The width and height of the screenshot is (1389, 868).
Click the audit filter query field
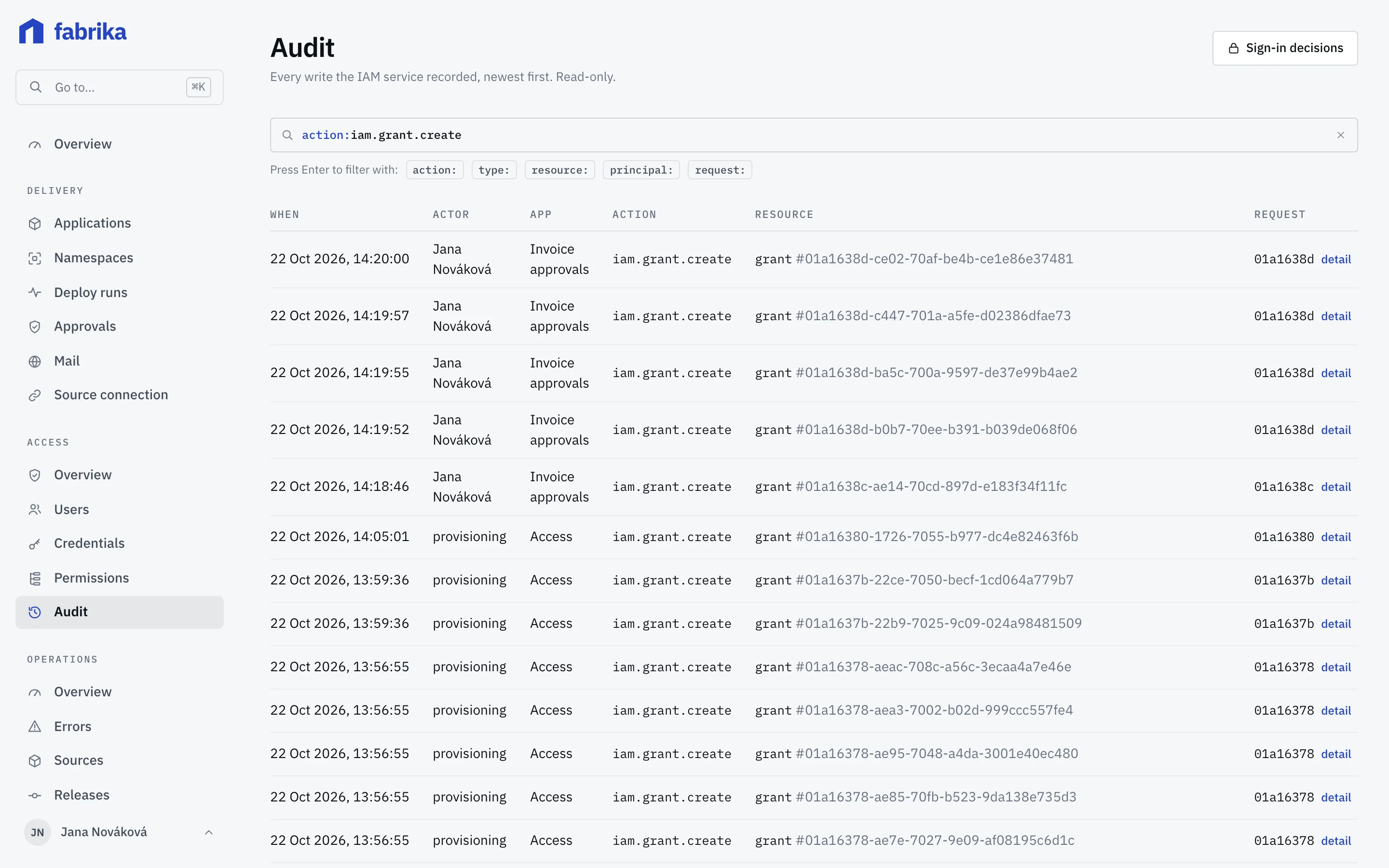[x=814, y=135]
